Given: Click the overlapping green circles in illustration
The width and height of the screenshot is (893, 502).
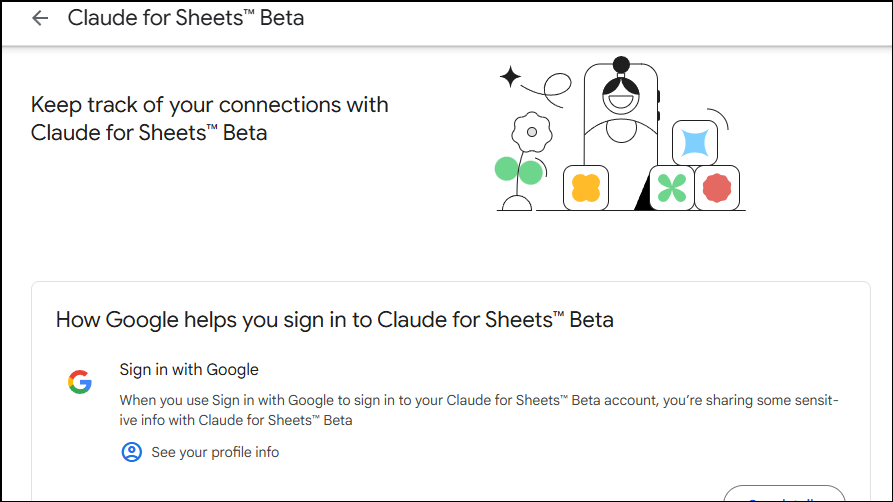Looking at the screenshot, I should 519,171.
